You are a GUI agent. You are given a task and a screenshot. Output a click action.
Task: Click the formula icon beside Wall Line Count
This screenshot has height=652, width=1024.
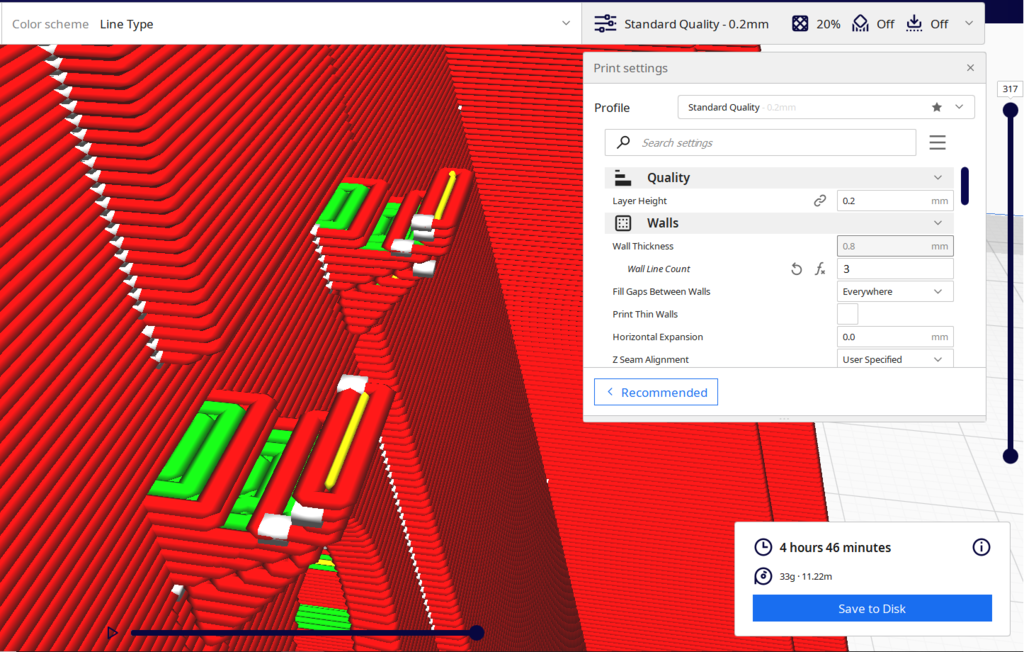820,269
